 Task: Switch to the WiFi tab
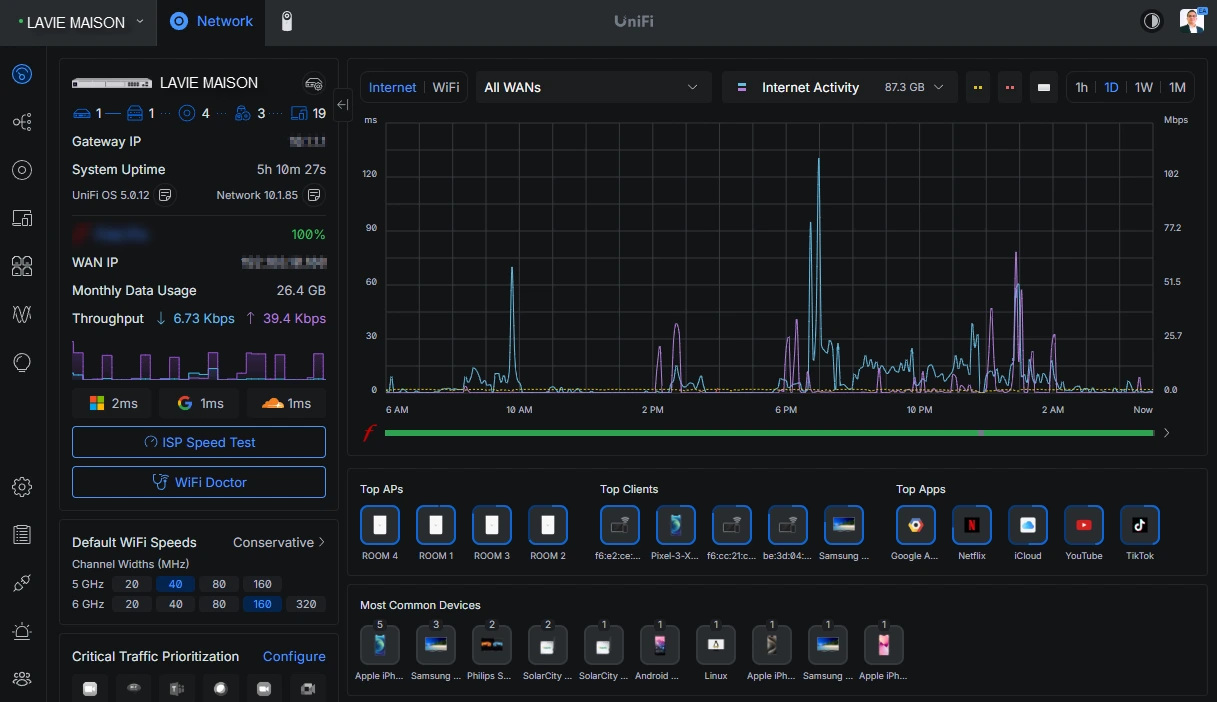pyautogui.click(x=446, y=87)
